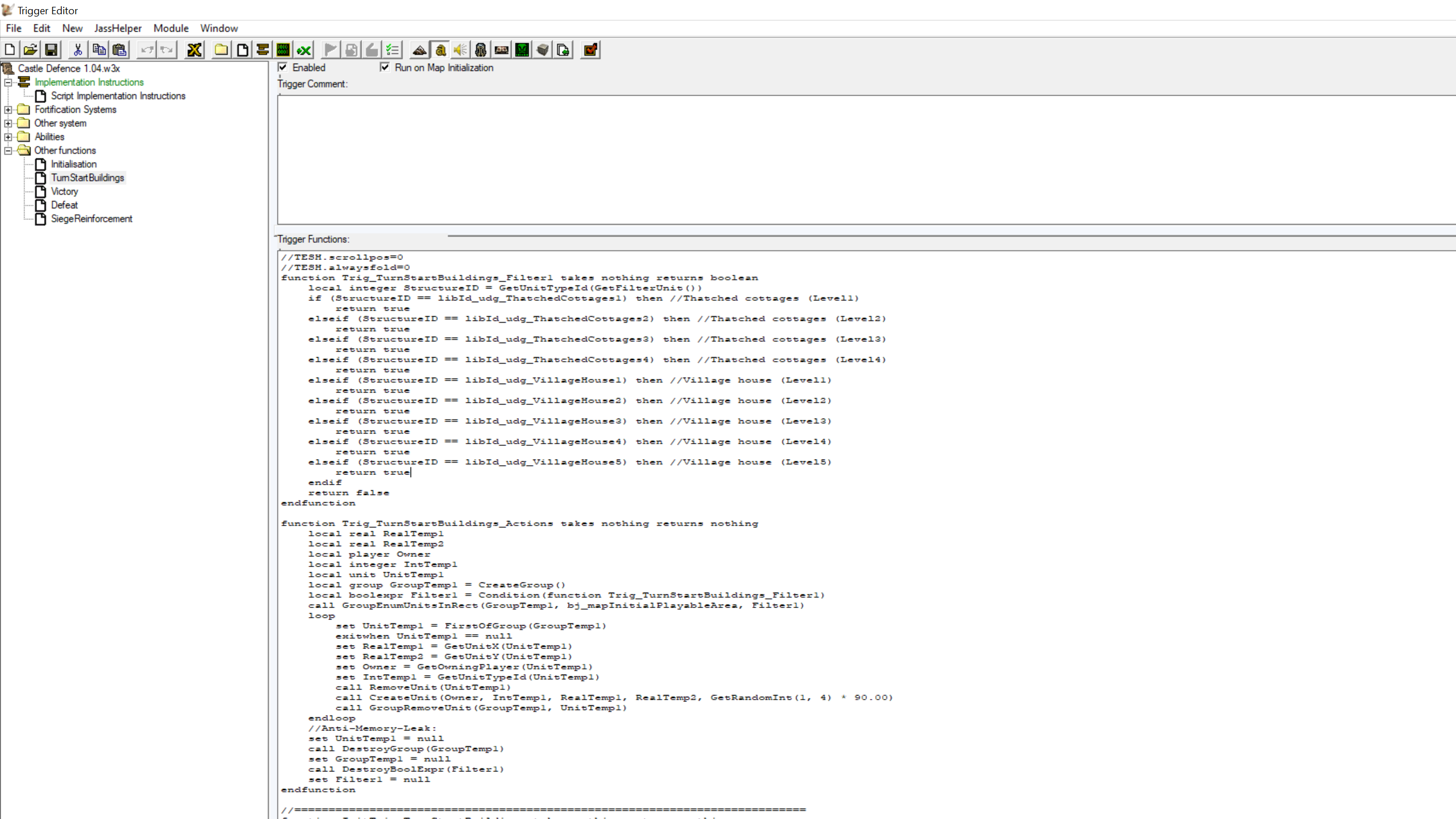Expand the Abilities folder
The width and height of the screenshot is (1456, 819).
(8, 136)
